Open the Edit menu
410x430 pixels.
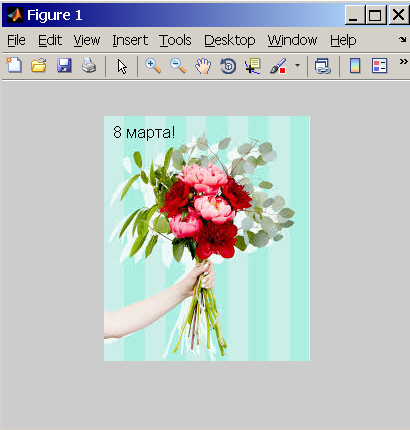(50, 40)
